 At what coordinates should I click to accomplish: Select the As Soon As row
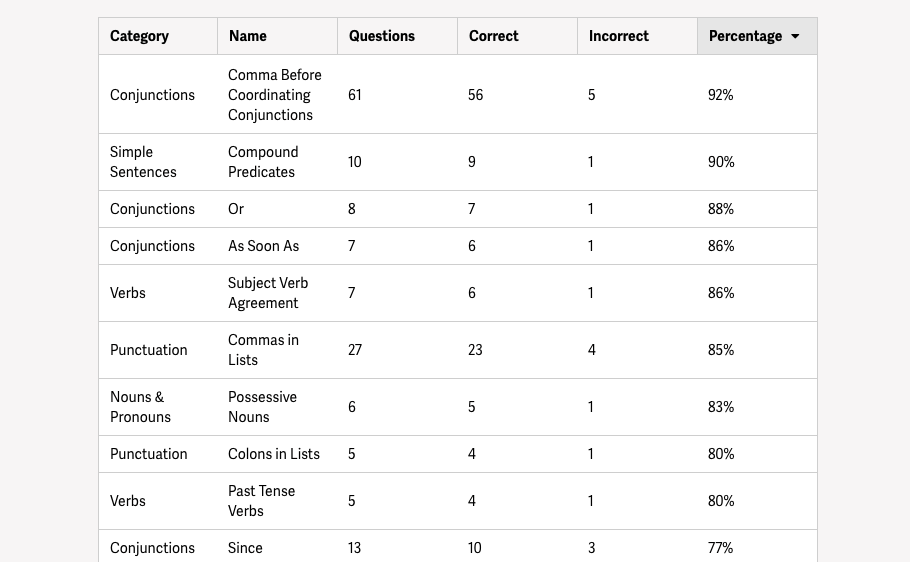[458, 246]
